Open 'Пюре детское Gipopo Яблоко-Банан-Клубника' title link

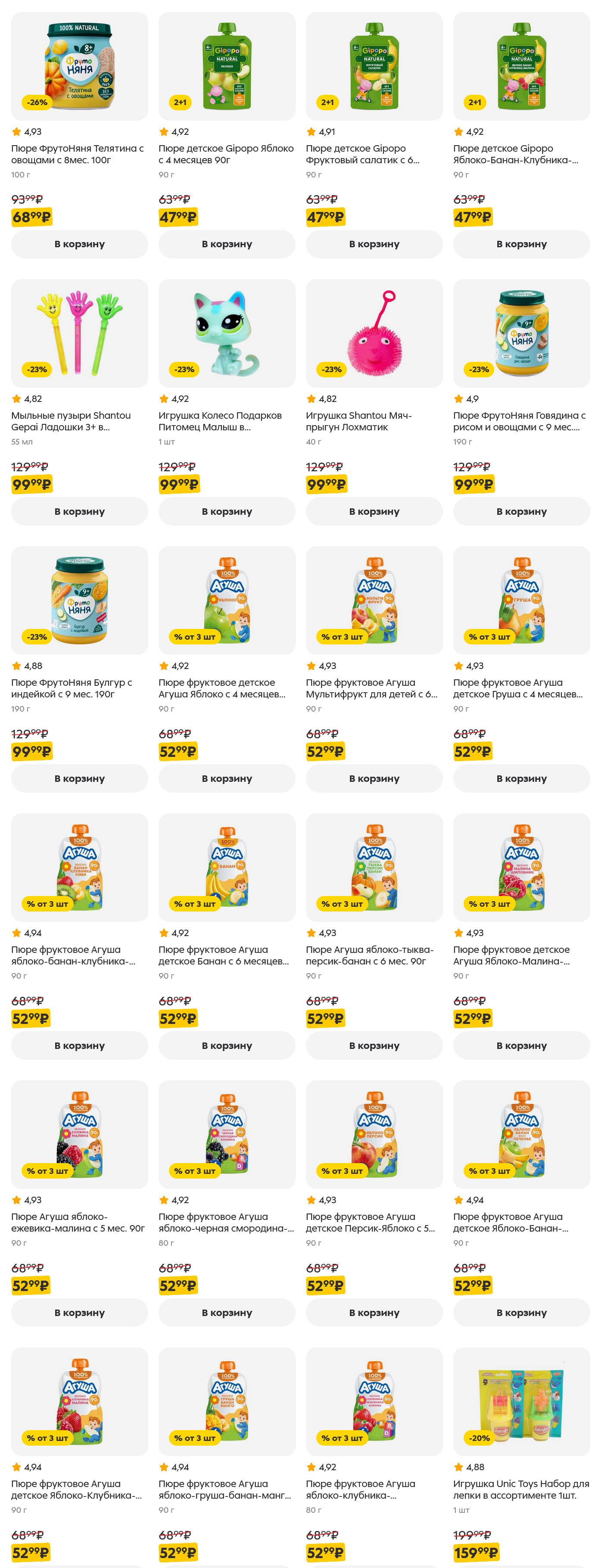click(x=515, y=154)
